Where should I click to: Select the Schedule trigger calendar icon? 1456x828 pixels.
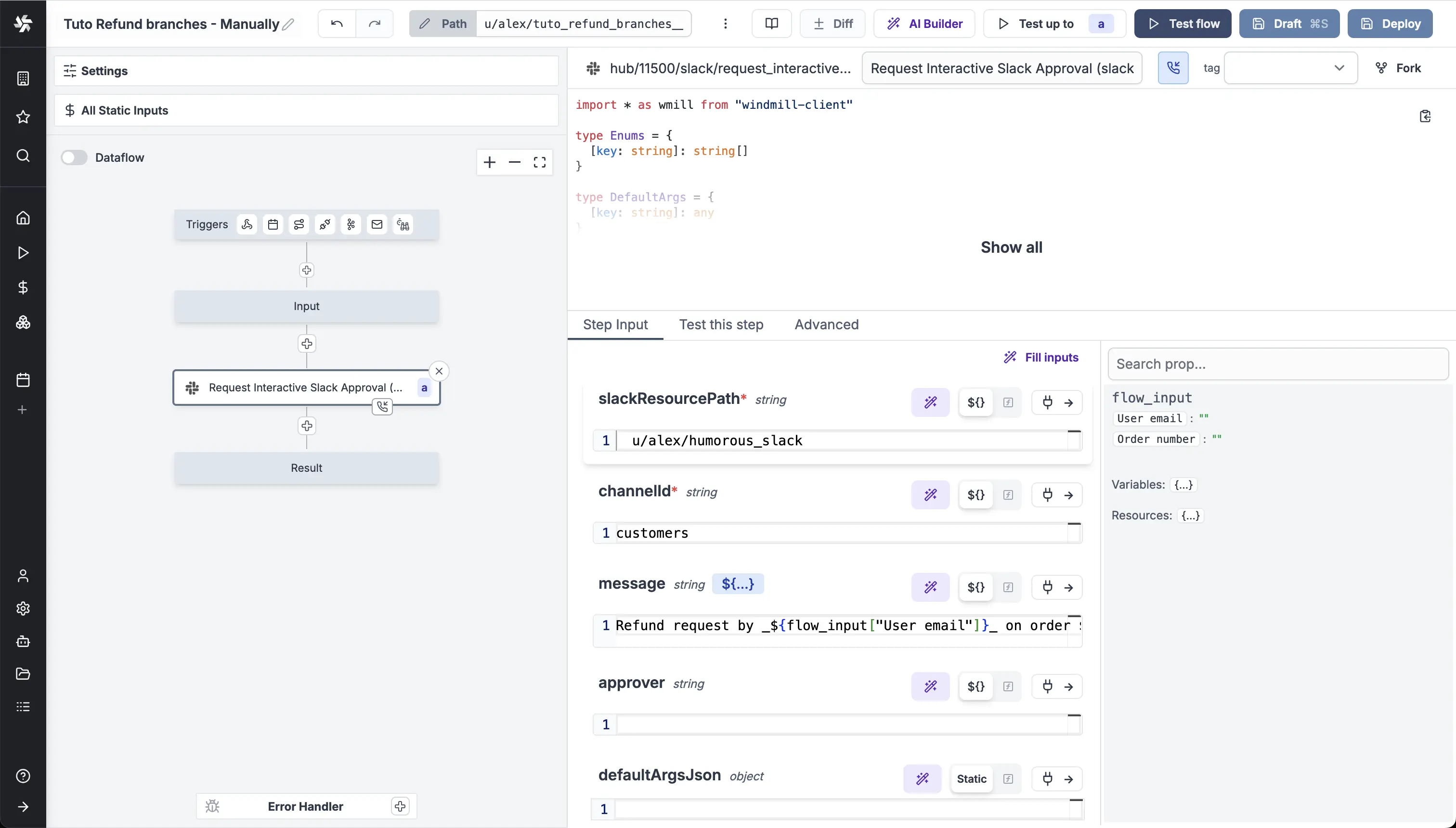pyautogui.click(x=273, y=224)
